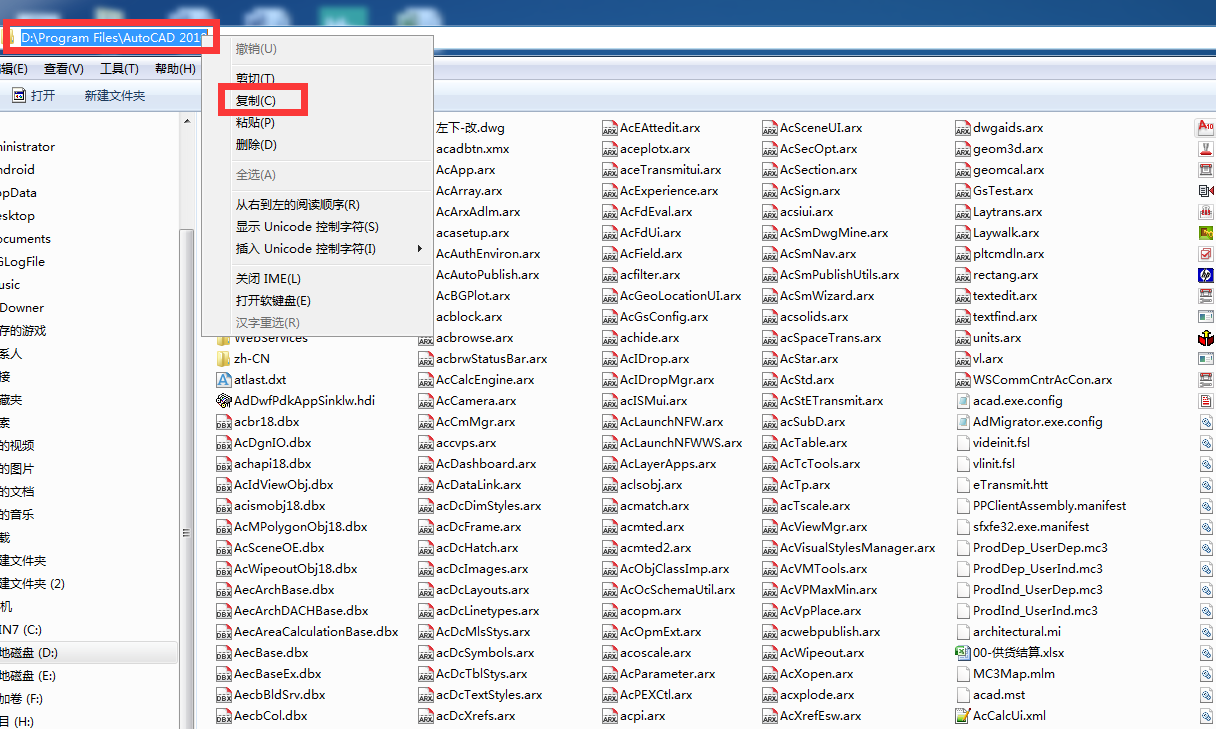The image size is (1216, 729).
Task: Select the AcTable.arx ARX icon
Action: tap(770, 443)
